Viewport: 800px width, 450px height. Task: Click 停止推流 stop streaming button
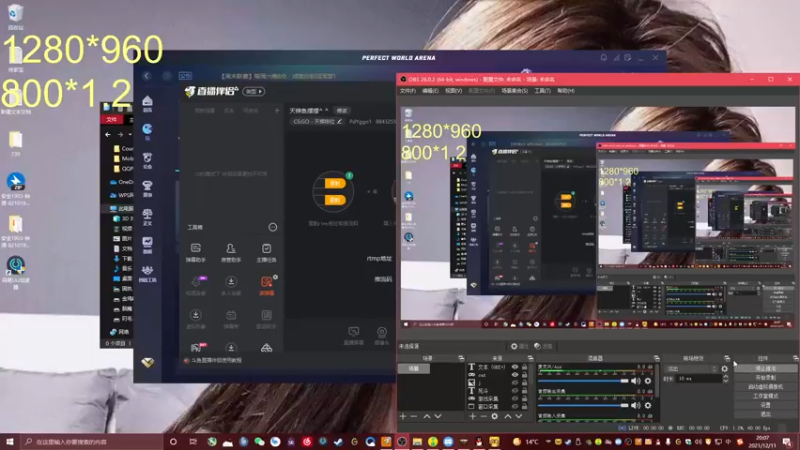pyautogui.click(x=765, y=368)
